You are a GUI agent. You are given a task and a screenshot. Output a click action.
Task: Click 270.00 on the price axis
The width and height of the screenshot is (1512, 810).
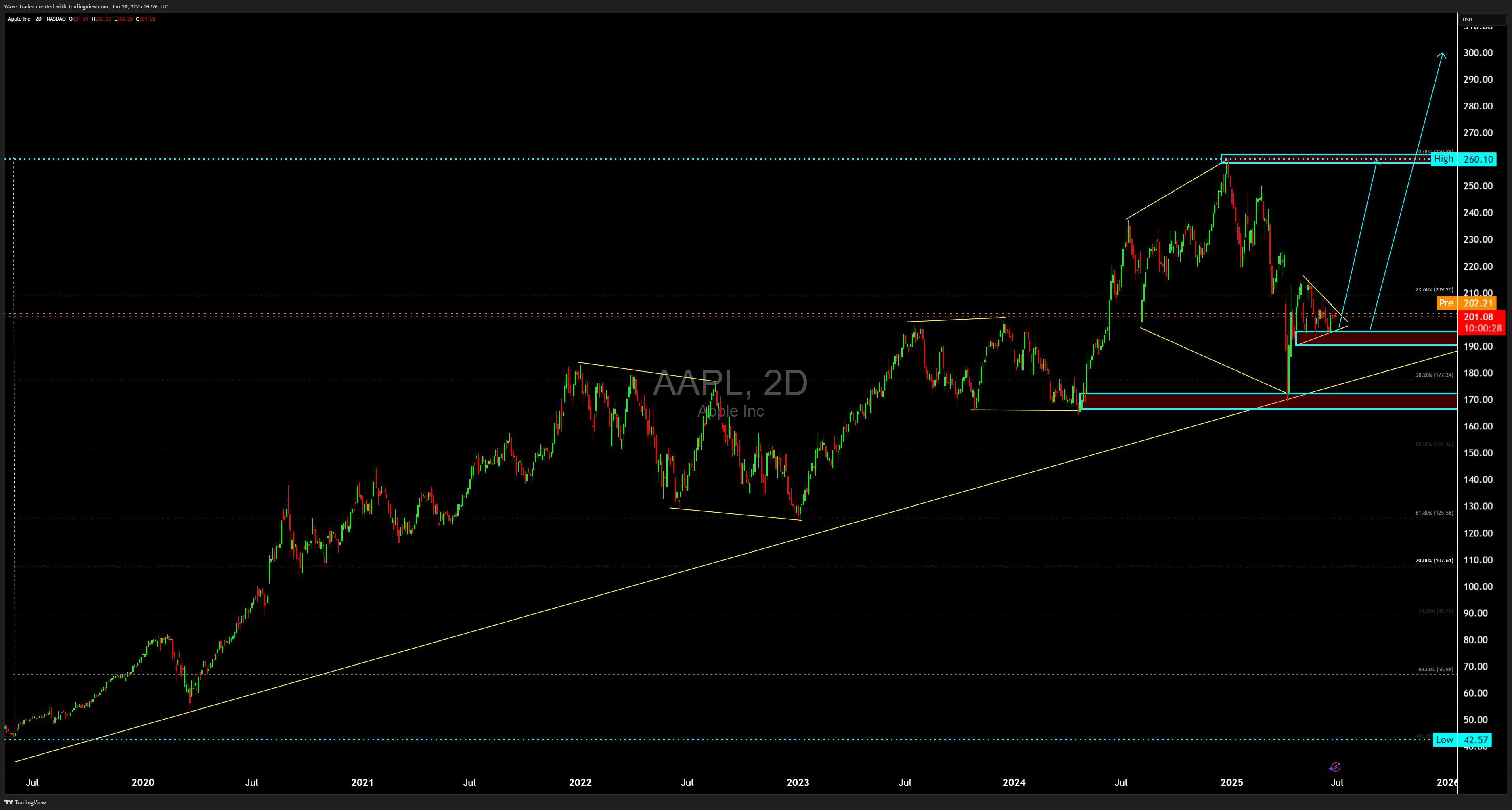pyautogui.click(x=1478, y=133)
